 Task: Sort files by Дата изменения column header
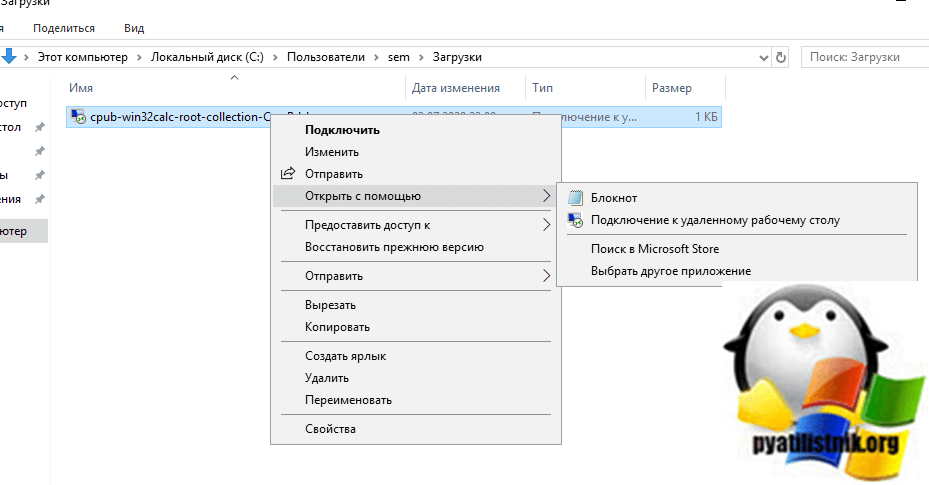coord(455,88)
